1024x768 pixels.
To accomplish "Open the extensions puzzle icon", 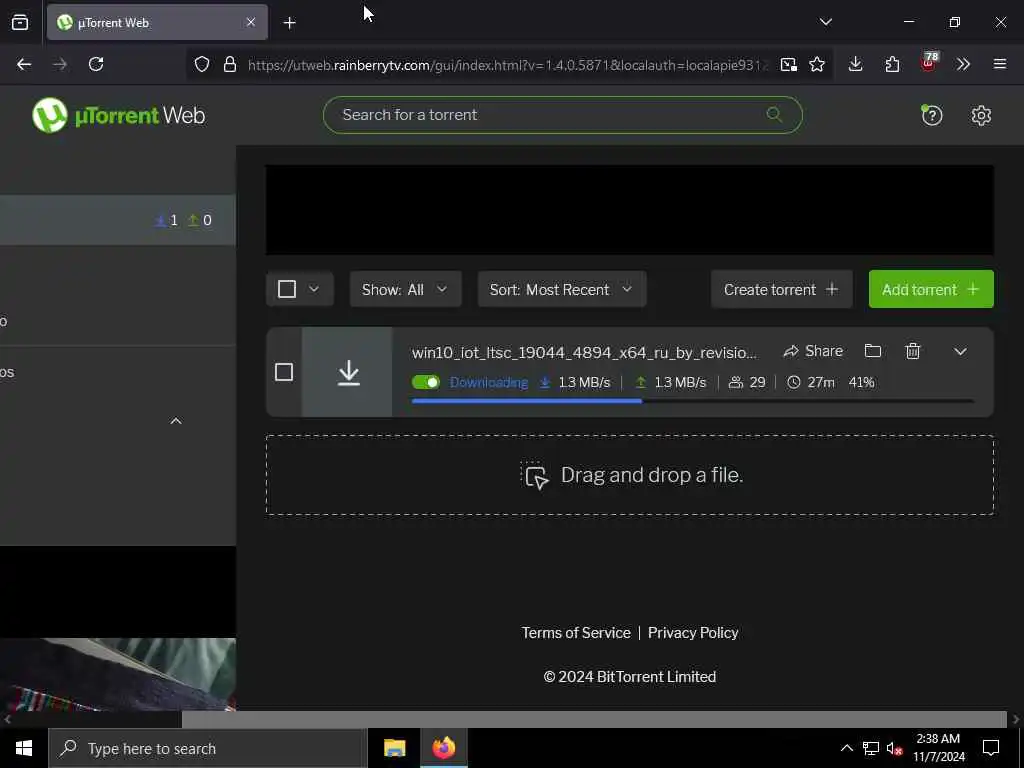I will click(x=892, y=64).
